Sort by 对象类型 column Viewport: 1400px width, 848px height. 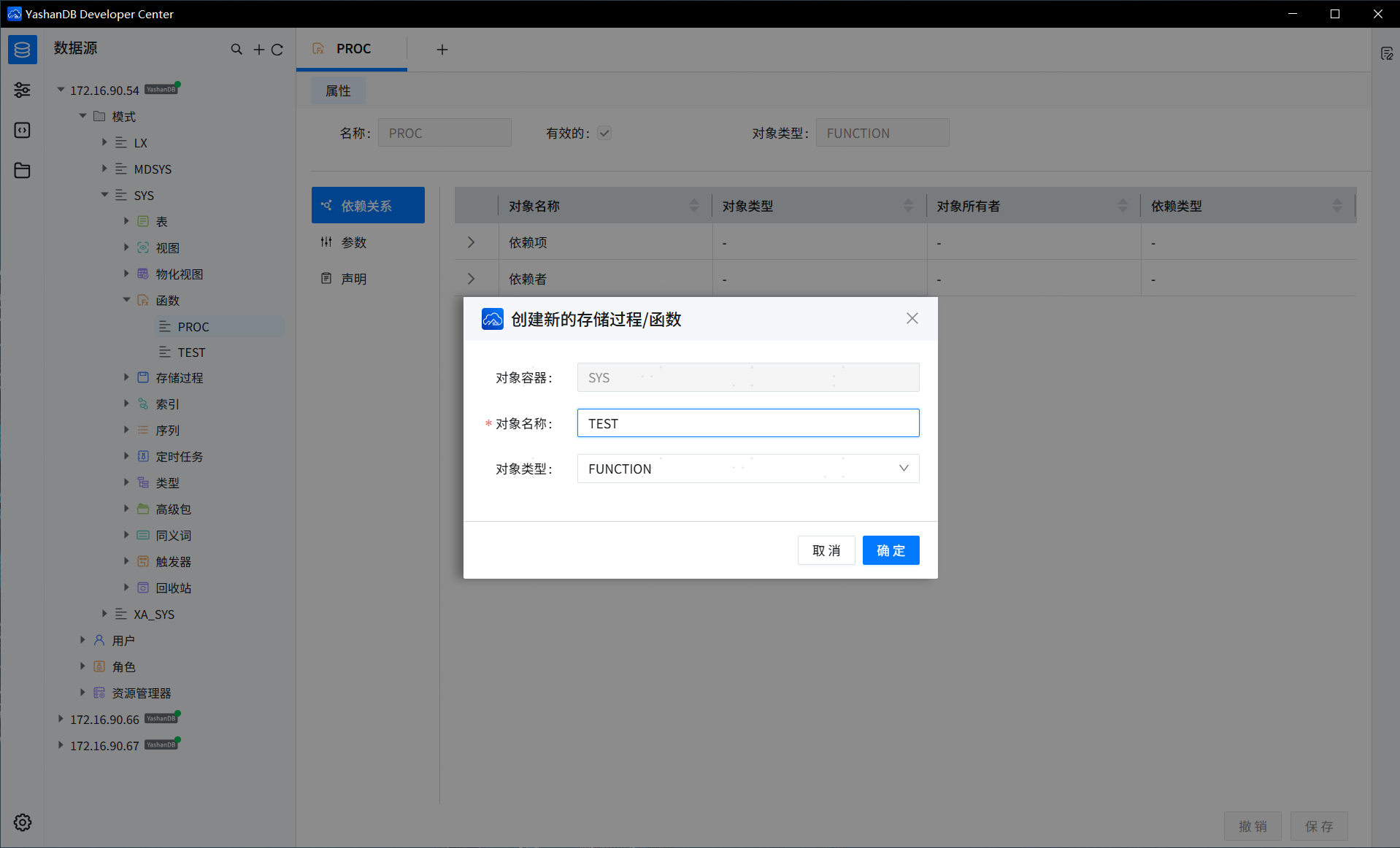tap(909, 206)
